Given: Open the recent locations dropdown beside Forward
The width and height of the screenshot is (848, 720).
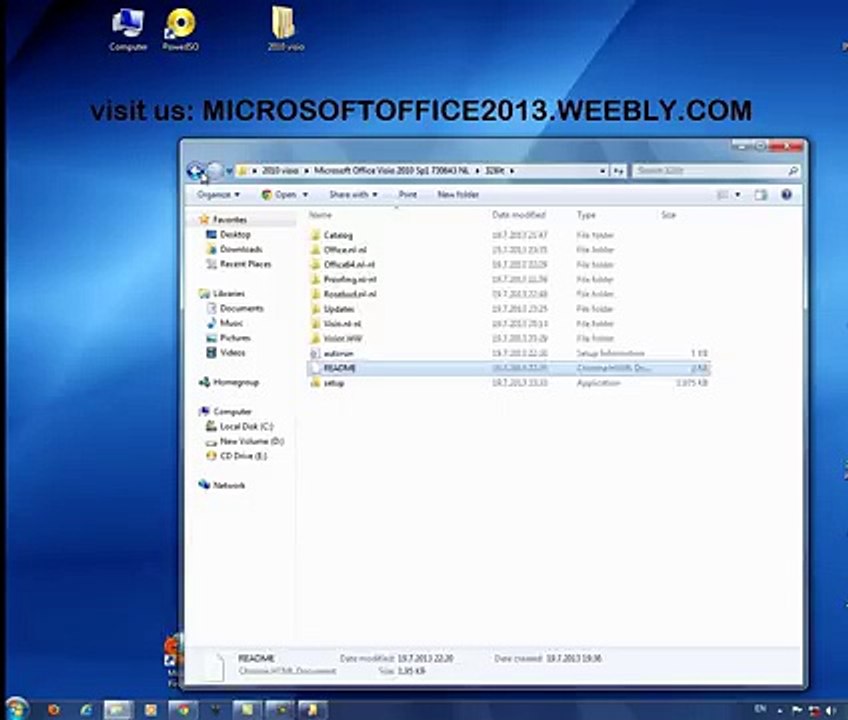Looking at the screenshot, I should pos(229,171).
